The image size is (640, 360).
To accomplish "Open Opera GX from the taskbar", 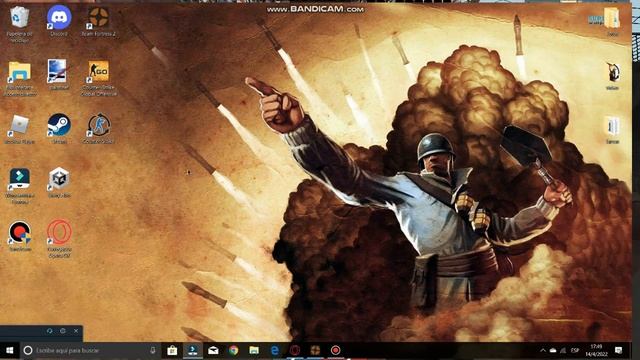I will pos(295,350).
